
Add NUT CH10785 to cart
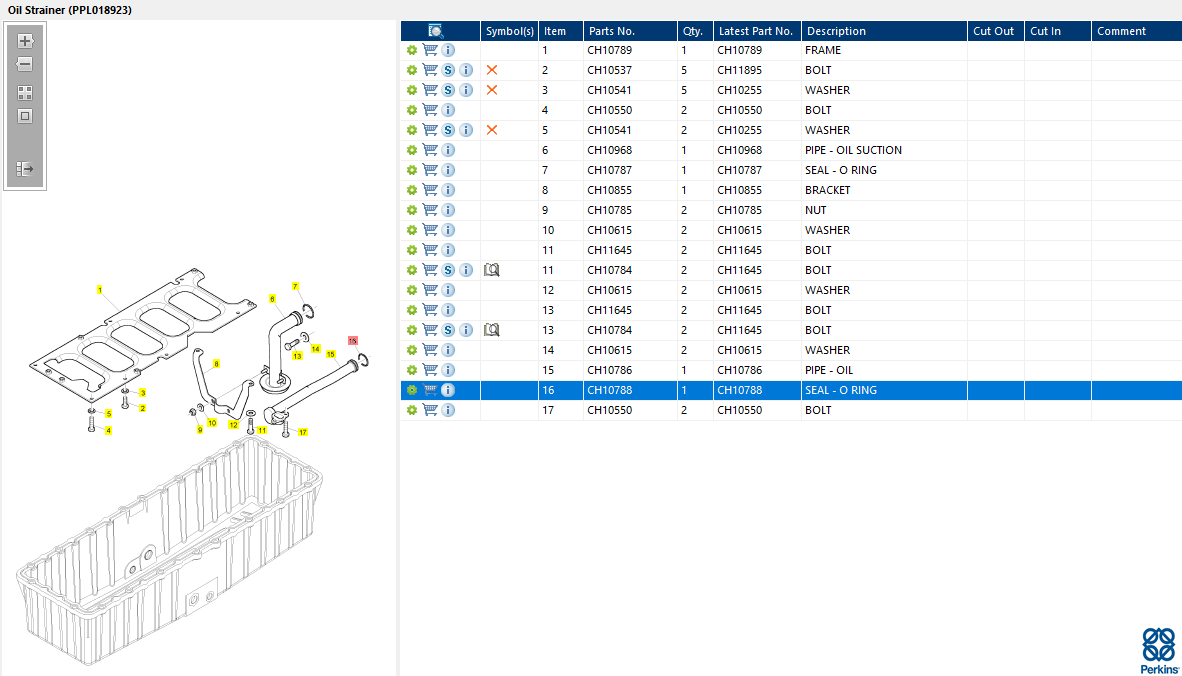(x=430, y=210)
